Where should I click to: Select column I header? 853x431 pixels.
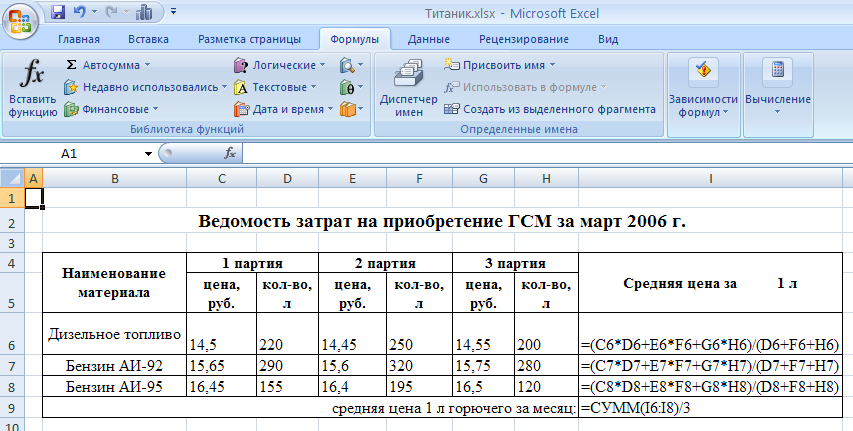[x=710, y=178]
